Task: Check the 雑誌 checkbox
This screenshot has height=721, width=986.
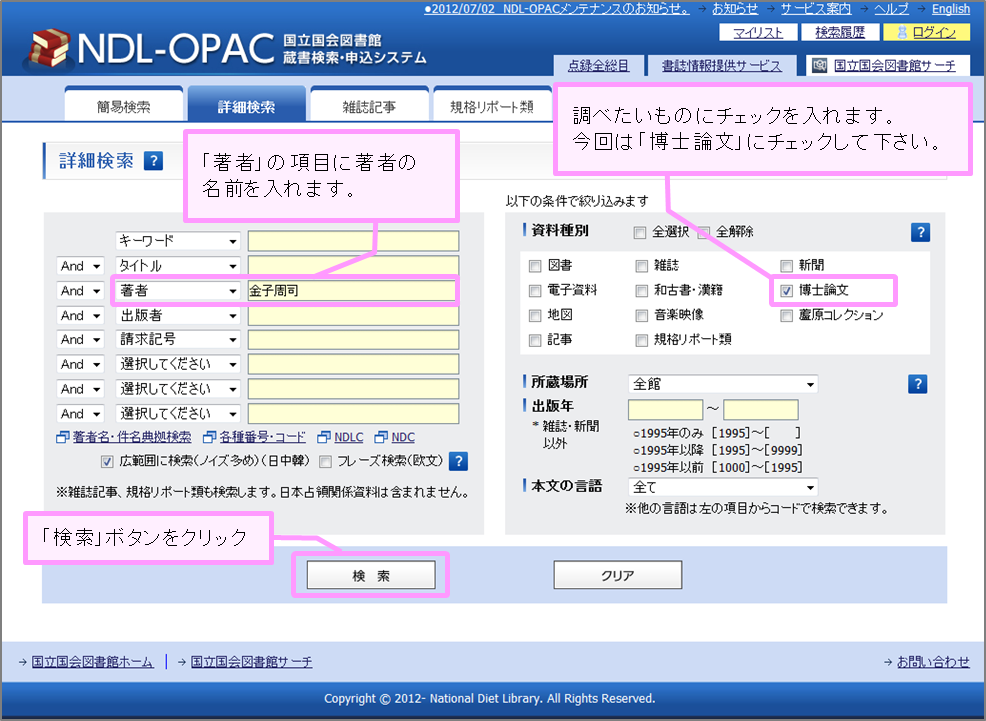Action: coord(641,266)
